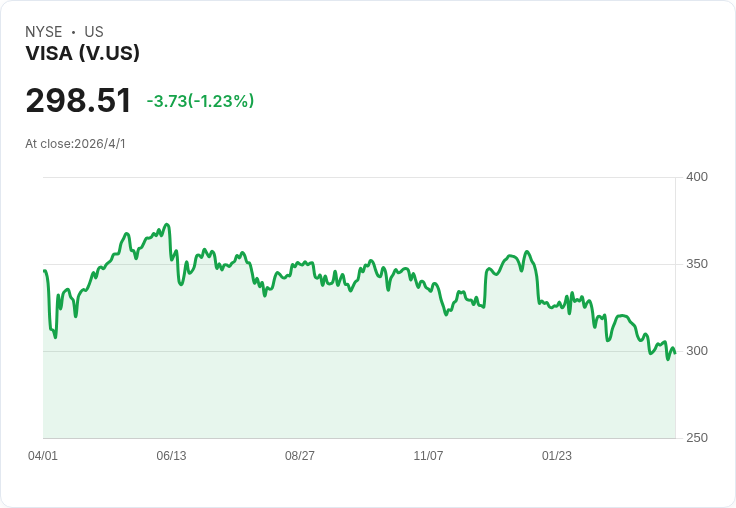The height and width of the screenshot is (508, 736).
Task: Click the NYSE exchange label
Action: tap(43, 32)
